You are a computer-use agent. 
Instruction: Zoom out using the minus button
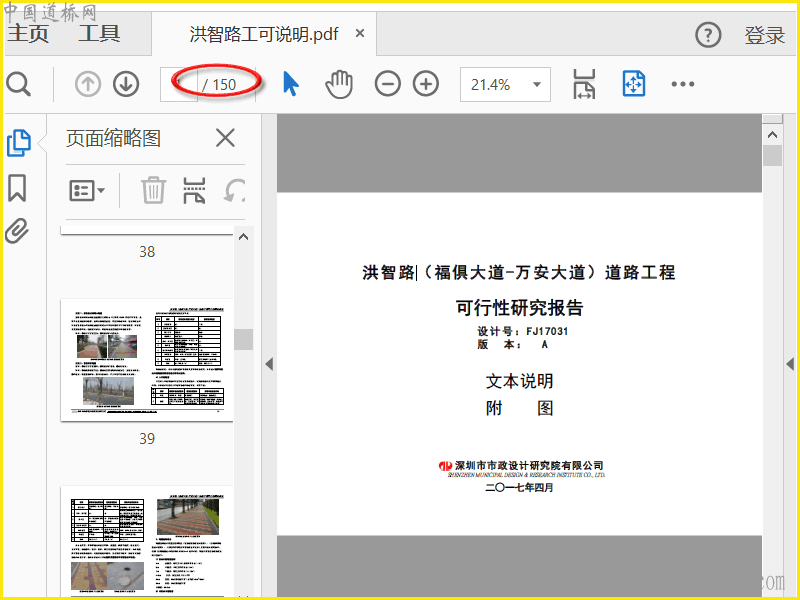click(388, 84)
